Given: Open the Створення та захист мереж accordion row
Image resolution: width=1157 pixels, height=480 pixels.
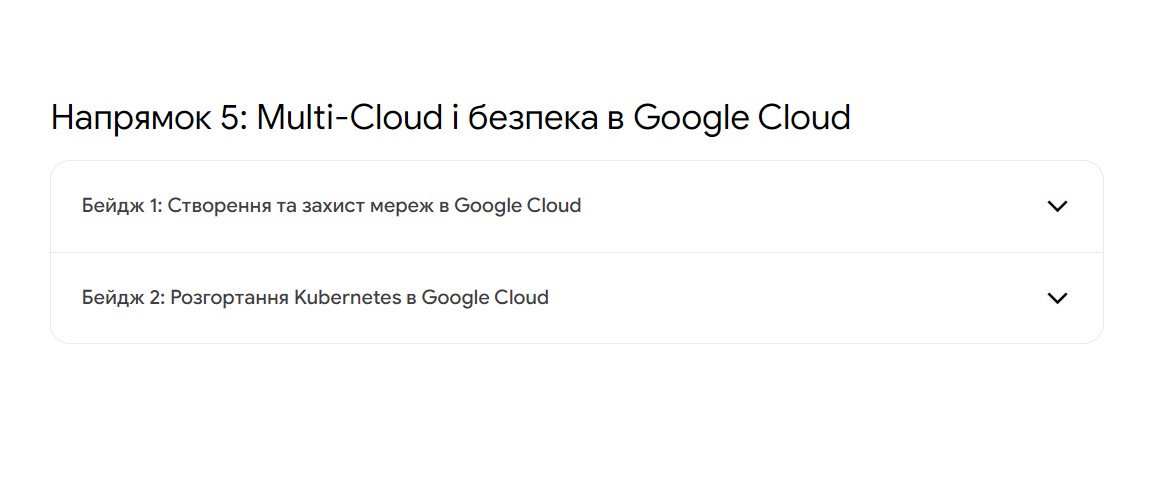Looking at the screenshot, I should [577, 206].
